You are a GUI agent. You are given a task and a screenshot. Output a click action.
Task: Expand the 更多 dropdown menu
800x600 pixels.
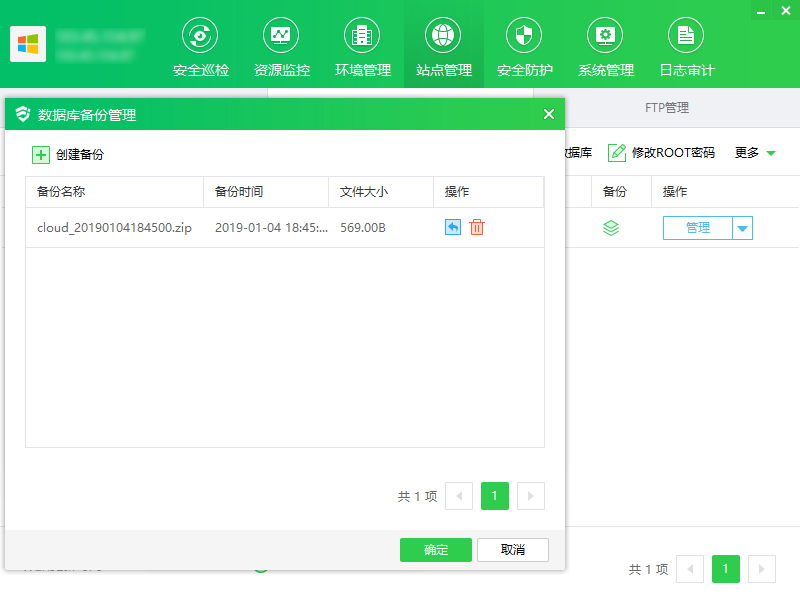[x=755, y=153]
